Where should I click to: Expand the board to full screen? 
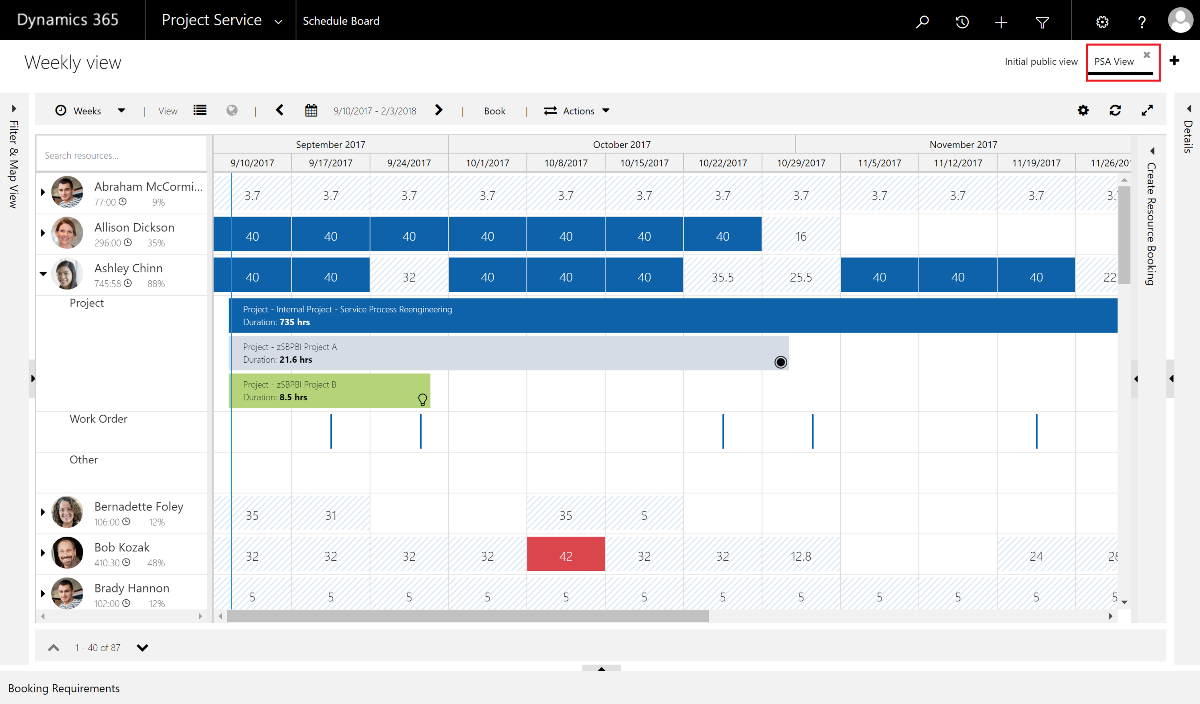point(1147,111)
